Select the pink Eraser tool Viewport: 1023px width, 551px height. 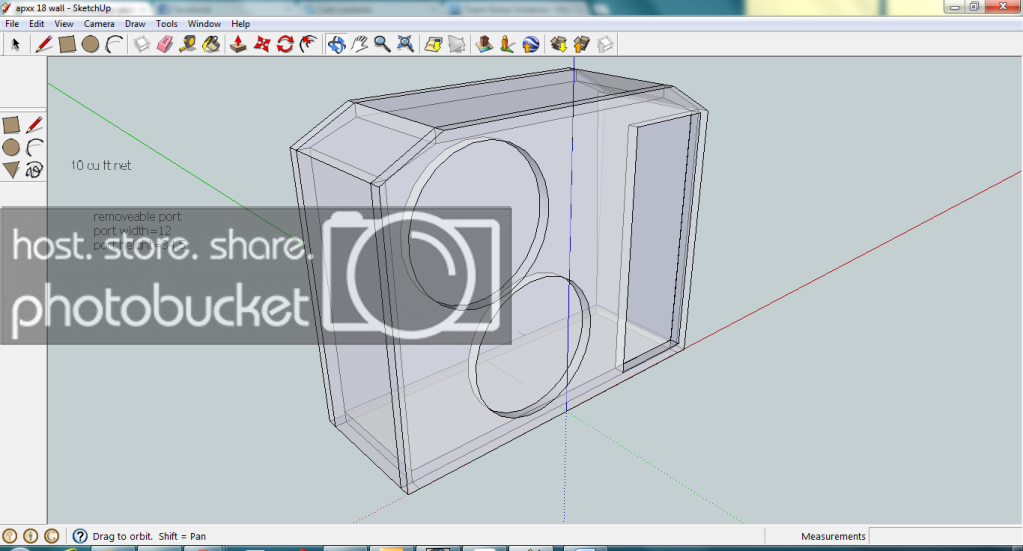(165, 44)
